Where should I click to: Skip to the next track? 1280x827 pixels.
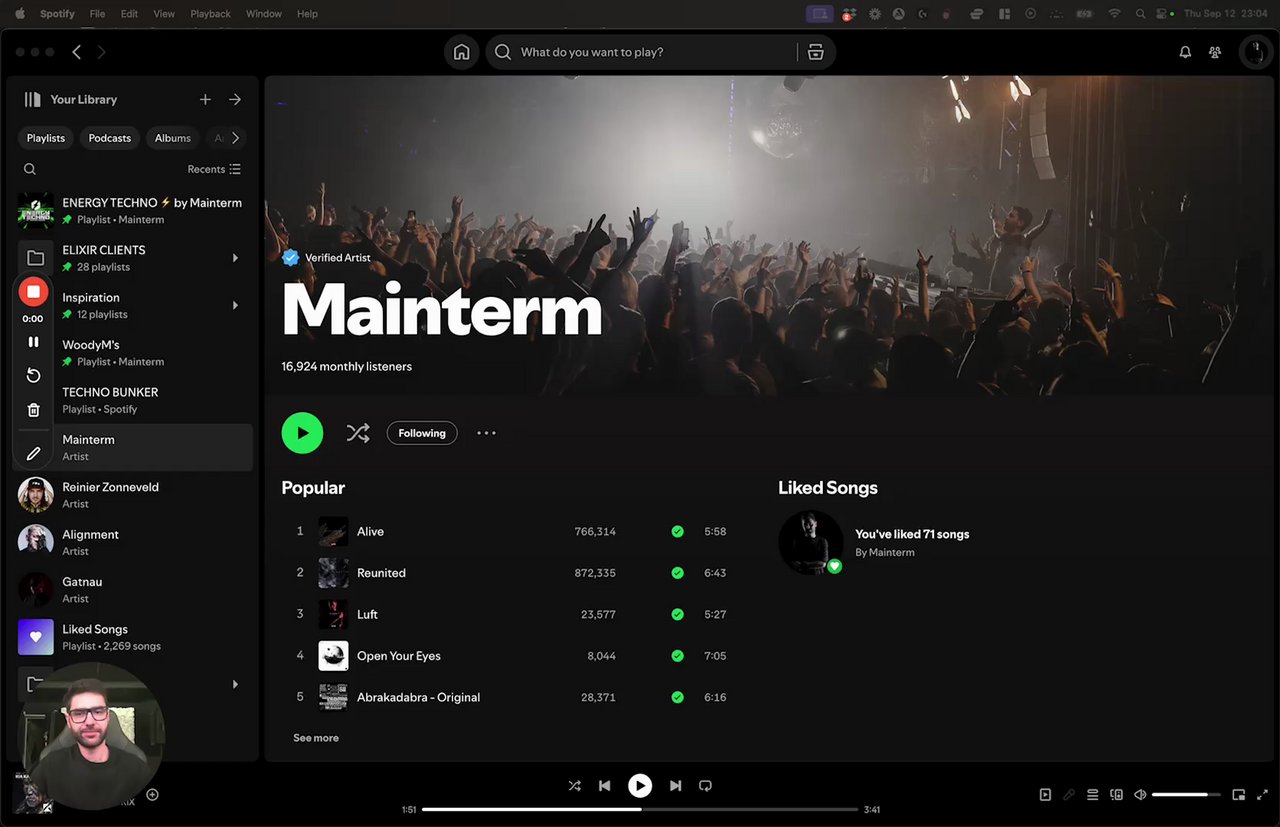tap(676, 786)
